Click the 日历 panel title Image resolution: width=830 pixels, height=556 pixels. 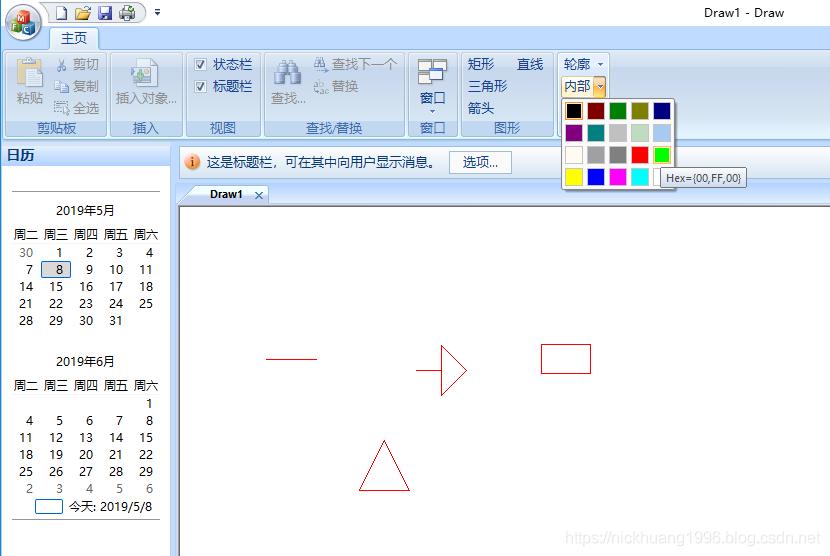(21, 155)
